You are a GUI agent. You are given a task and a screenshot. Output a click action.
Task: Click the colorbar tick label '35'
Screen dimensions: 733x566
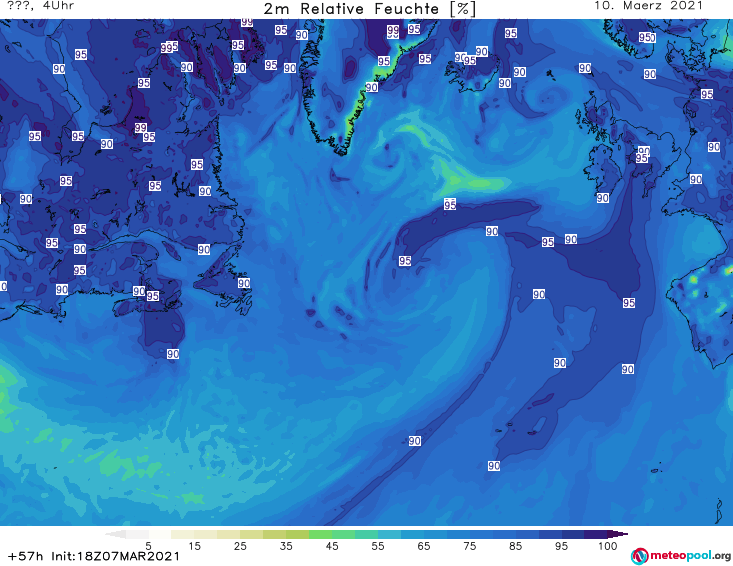point(286,546)
